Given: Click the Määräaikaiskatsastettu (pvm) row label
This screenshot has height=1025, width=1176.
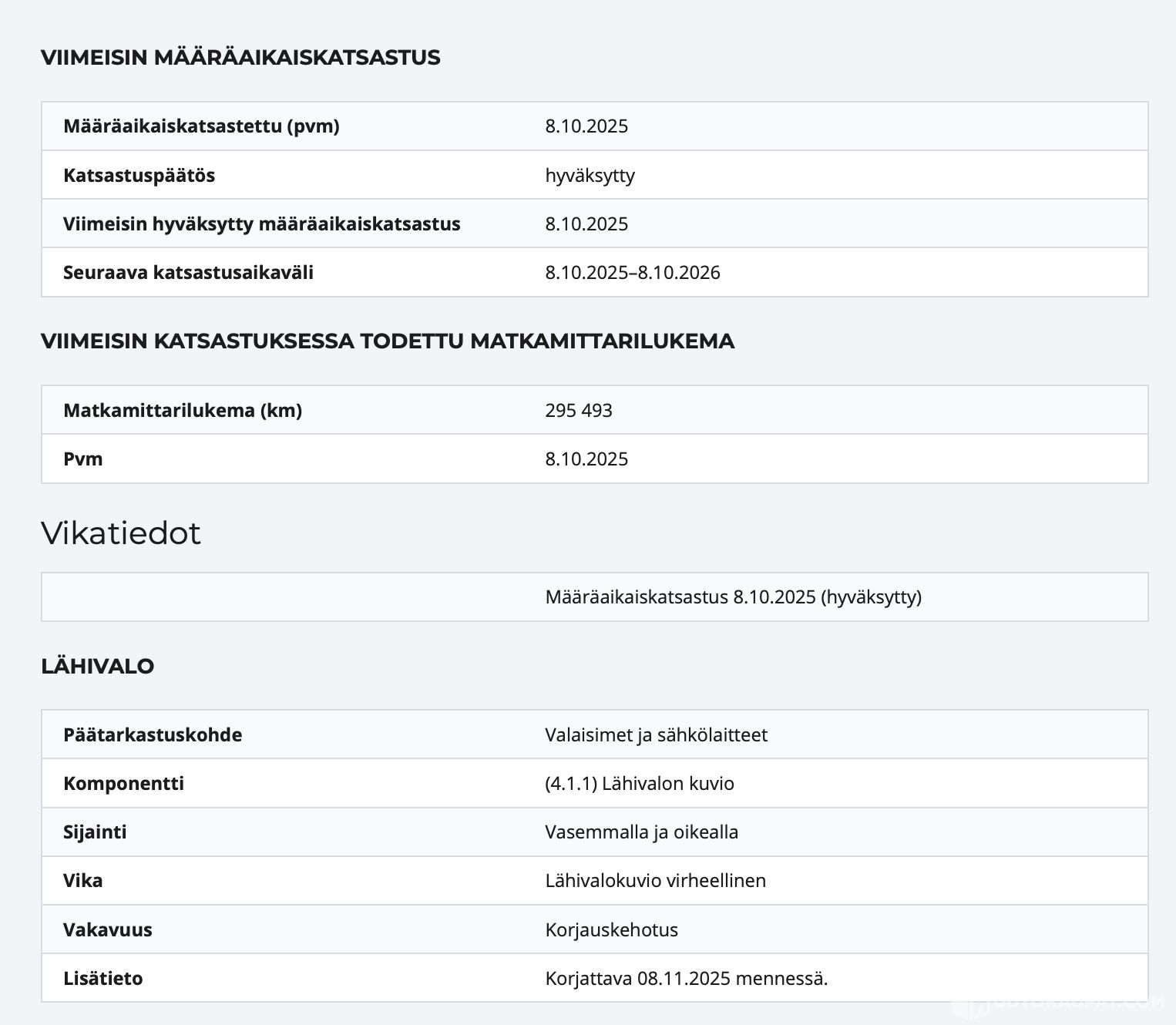Looking at the screenshot, I should click(x=201, y=126).
